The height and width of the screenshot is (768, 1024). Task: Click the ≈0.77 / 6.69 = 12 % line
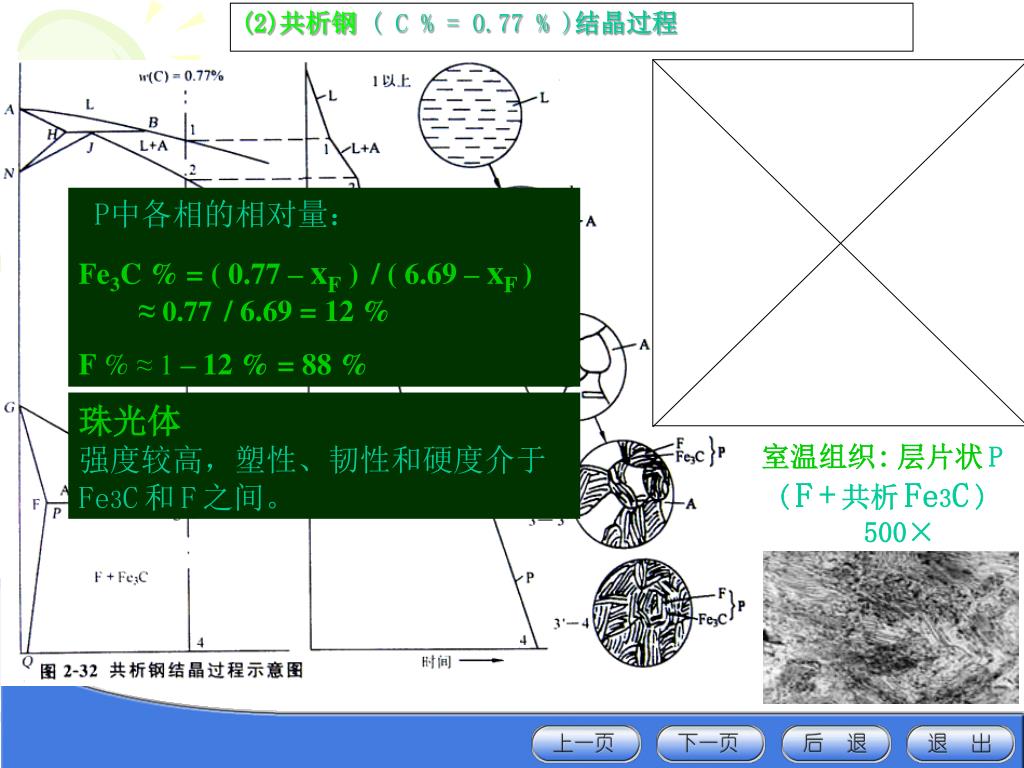point(263,312)
